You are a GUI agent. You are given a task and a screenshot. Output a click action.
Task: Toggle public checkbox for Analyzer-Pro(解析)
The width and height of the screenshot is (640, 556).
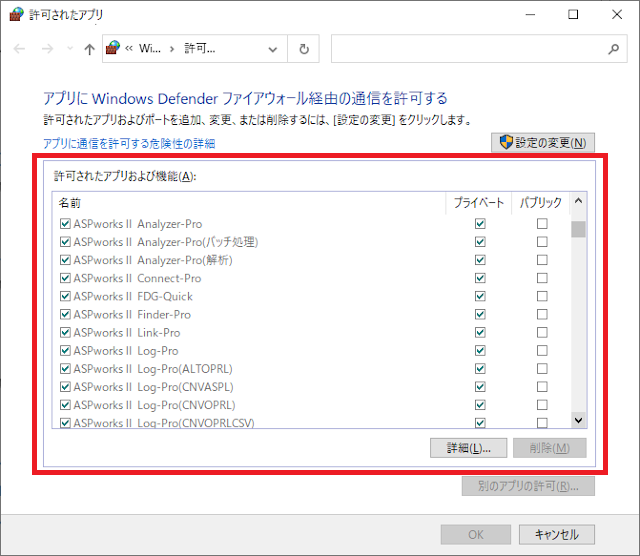542,260
